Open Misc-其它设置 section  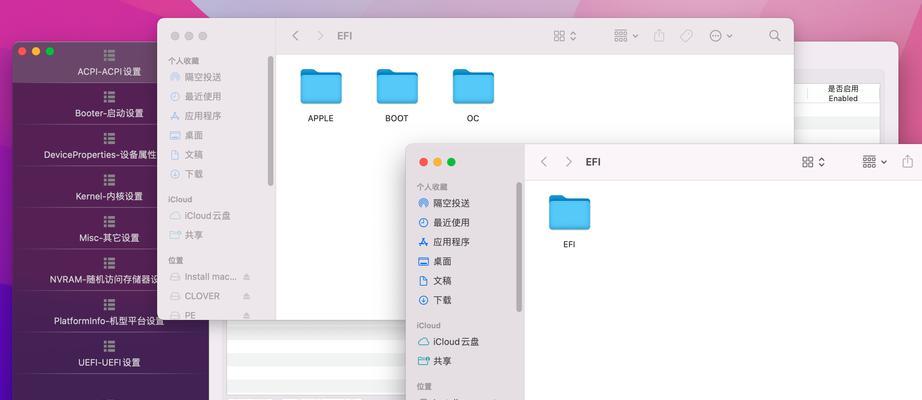point(109,229)
